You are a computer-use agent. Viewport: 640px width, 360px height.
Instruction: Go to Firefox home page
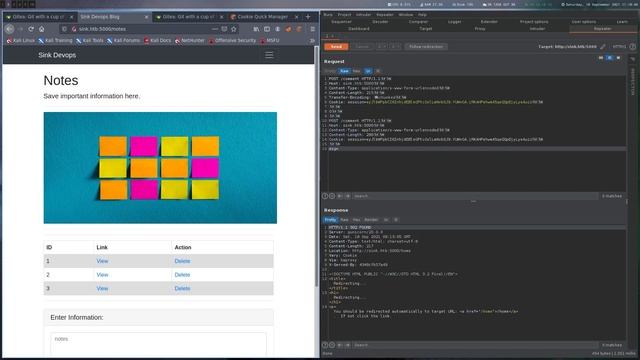tap(42, 29)
